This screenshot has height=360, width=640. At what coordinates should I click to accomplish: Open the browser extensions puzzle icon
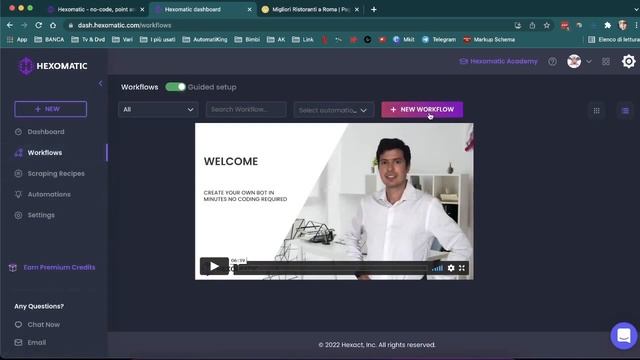click(x=607, y=25)
